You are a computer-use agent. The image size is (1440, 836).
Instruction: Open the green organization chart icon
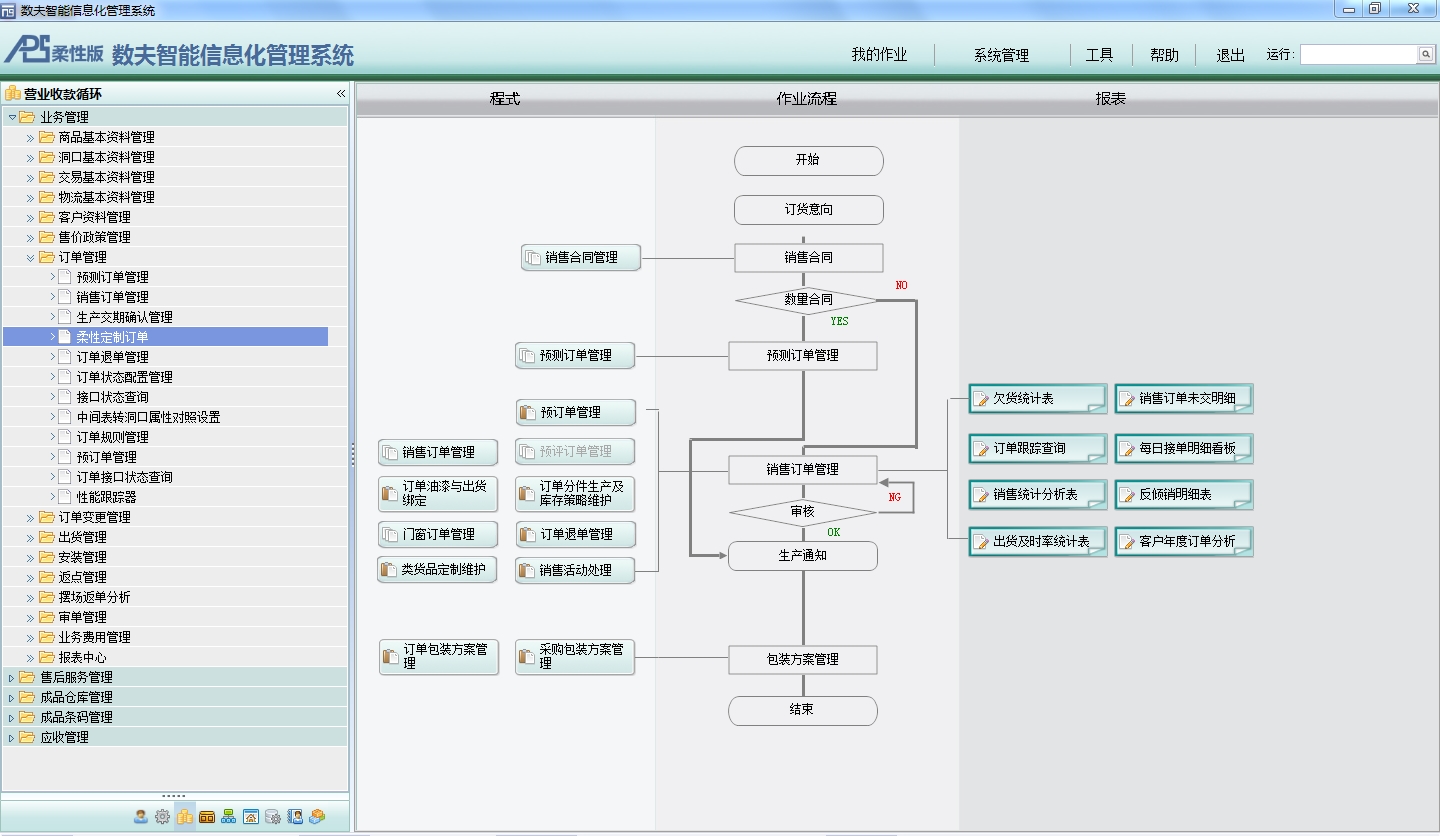(x=229, y=816)
